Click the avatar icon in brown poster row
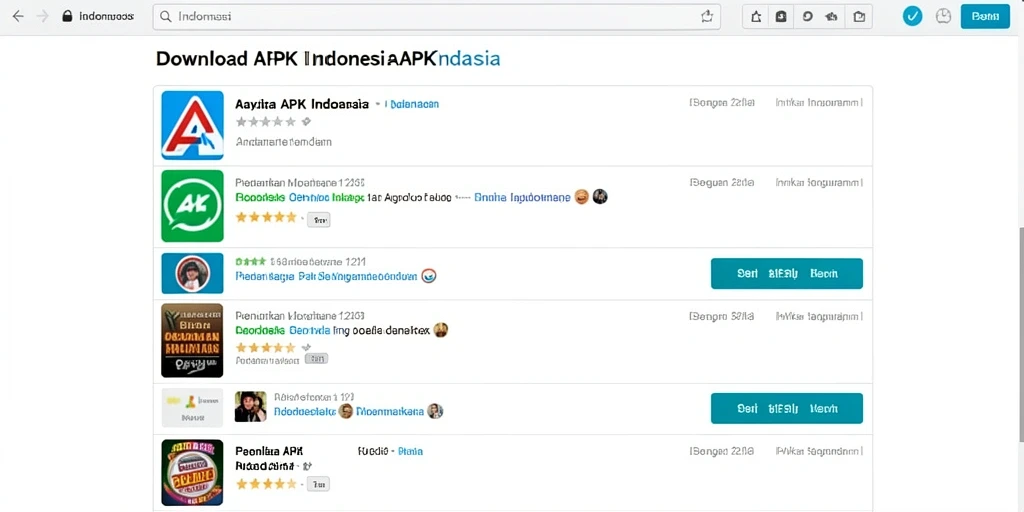The image size is (1024, 512). click(x=440, y=330)
